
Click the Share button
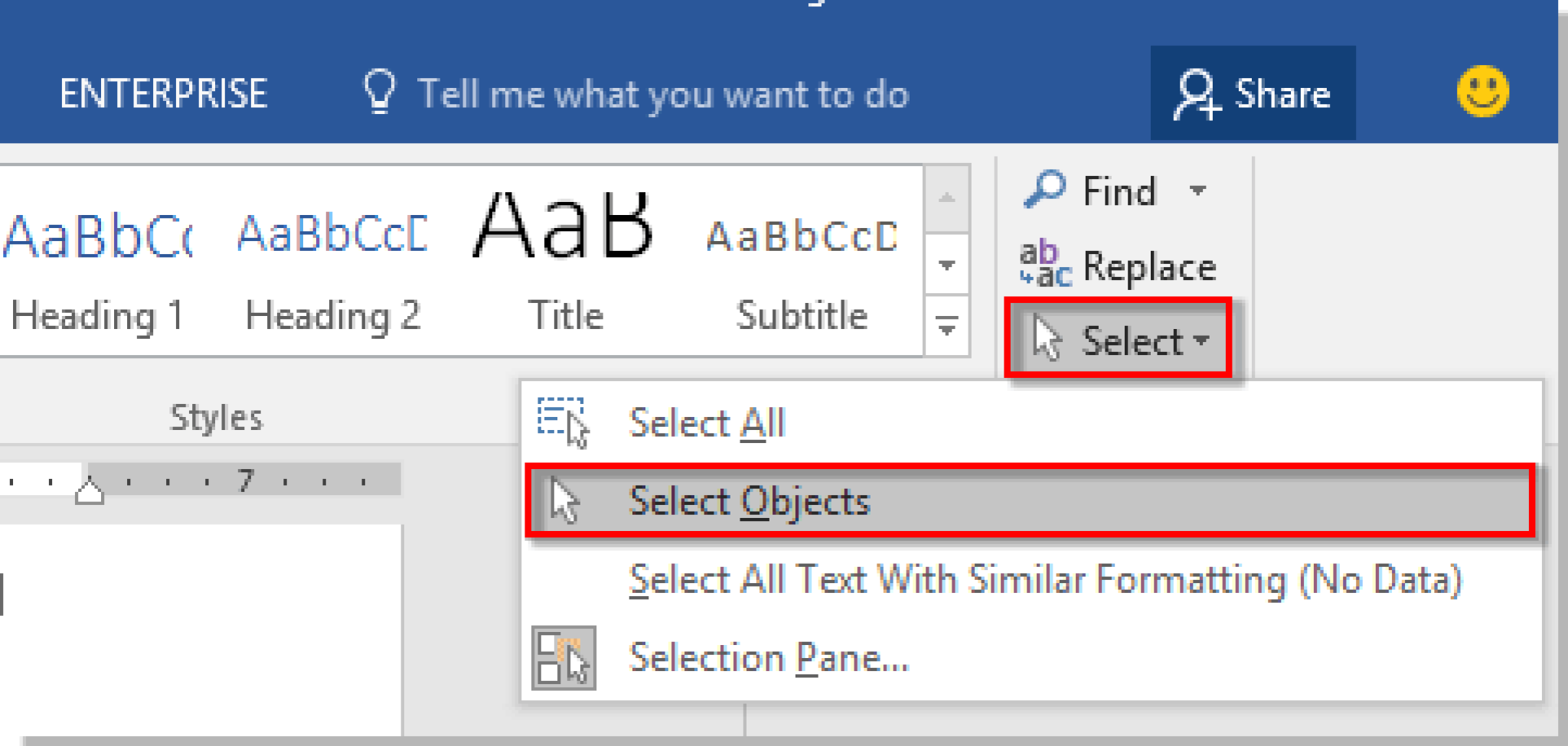click(1253, 93)
